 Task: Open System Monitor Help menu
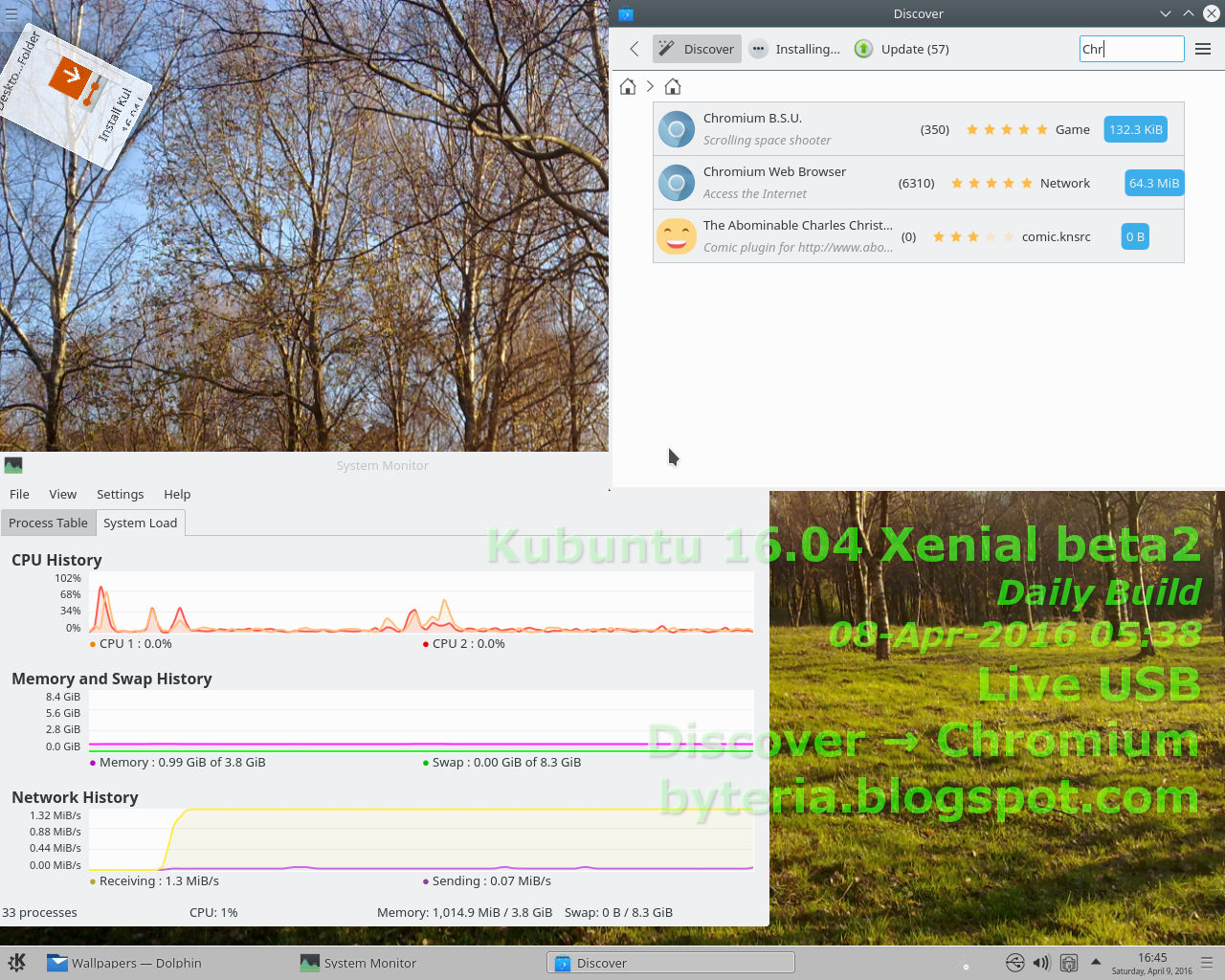coord(177,494)
